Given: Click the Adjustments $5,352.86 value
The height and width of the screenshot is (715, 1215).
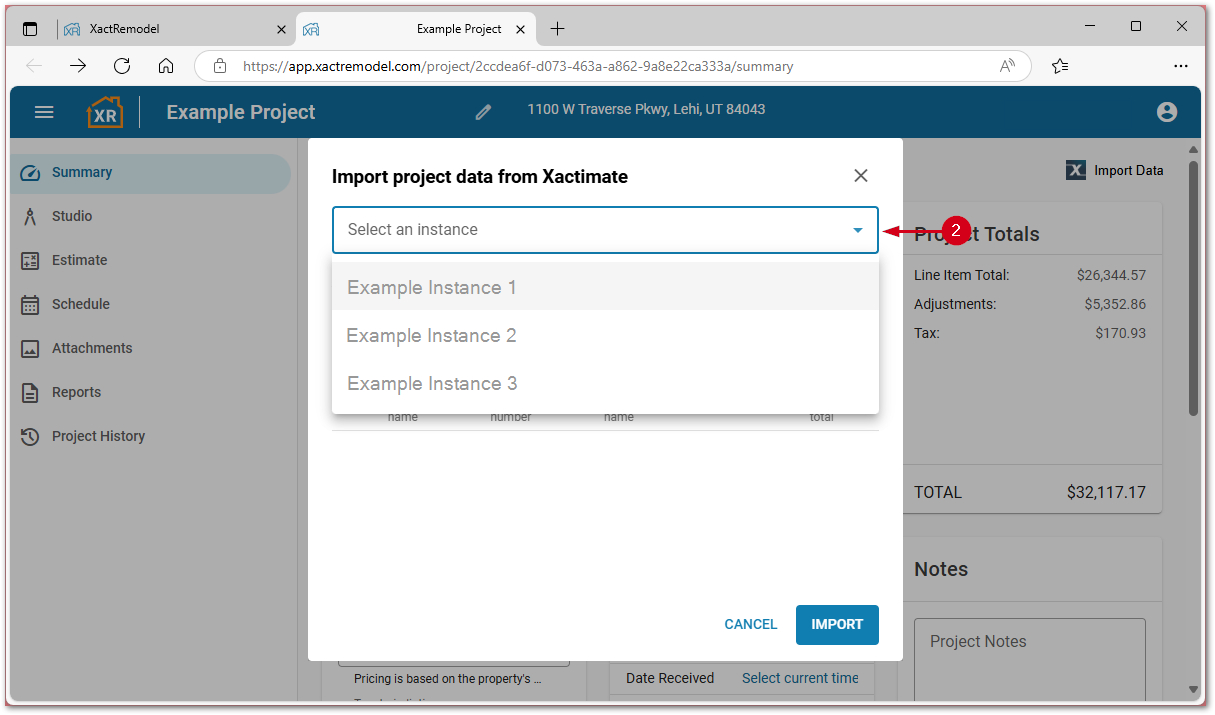Looking at the screenshot, I should (x=1115, y=304).
